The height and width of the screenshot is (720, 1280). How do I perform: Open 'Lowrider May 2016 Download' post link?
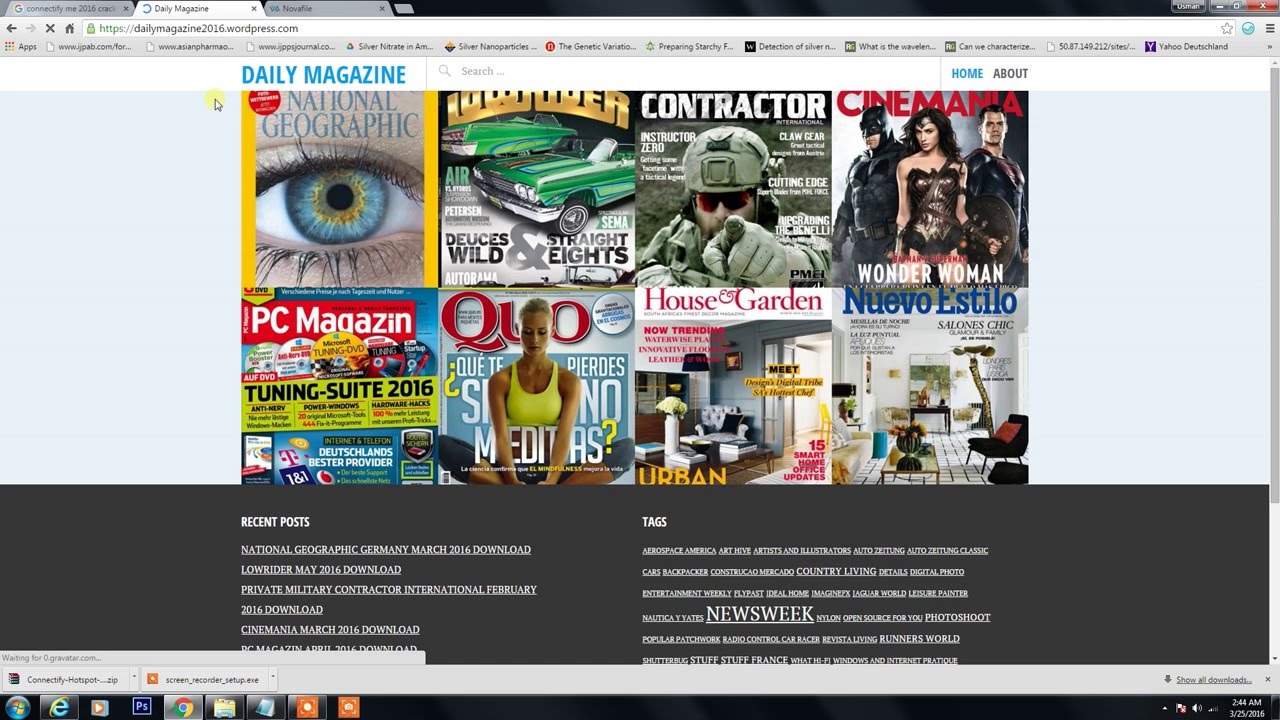click(x=321, y=569)
